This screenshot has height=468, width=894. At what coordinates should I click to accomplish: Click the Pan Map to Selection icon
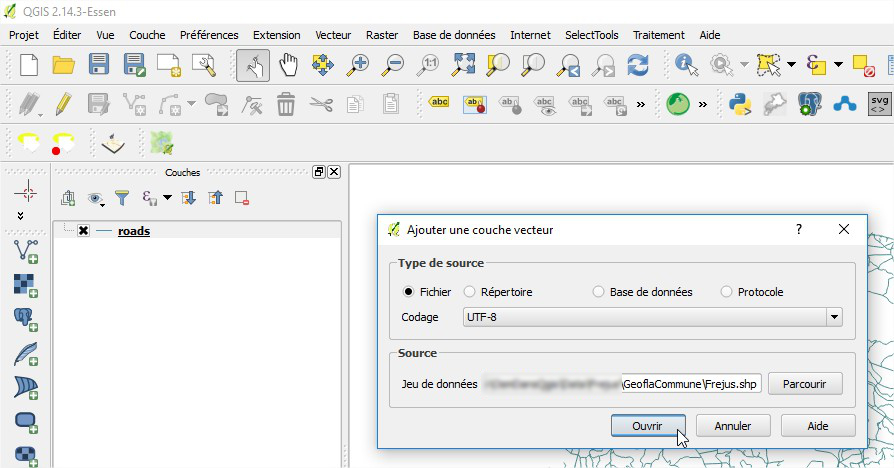click(323, 64)
